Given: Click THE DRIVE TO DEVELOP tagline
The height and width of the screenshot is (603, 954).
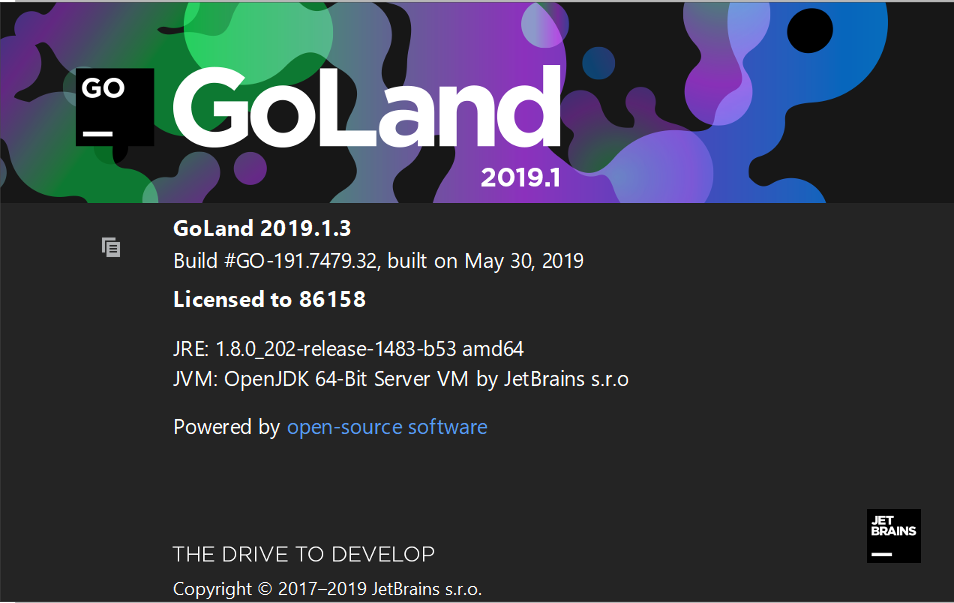Looking at the screenshot, I should (x=304, y=554).
